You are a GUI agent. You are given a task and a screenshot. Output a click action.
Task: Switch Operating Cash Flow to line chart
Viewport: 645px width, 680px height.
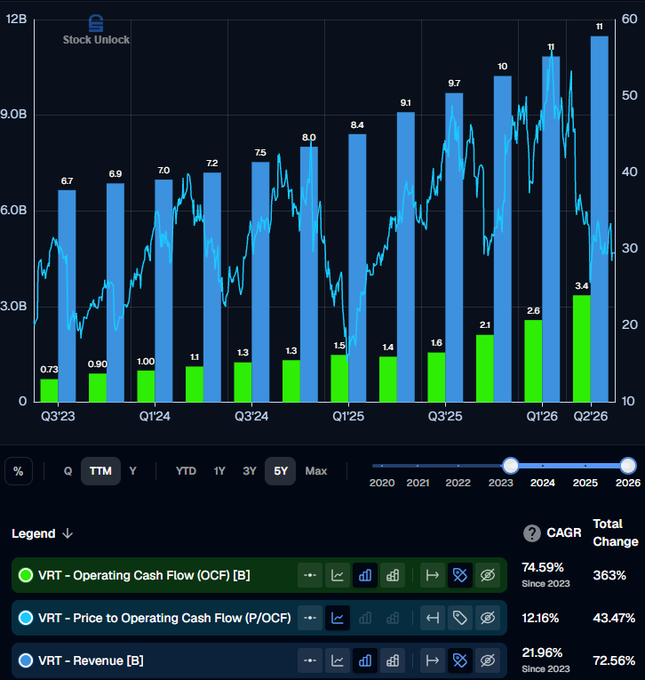click(x=337, y=575)
